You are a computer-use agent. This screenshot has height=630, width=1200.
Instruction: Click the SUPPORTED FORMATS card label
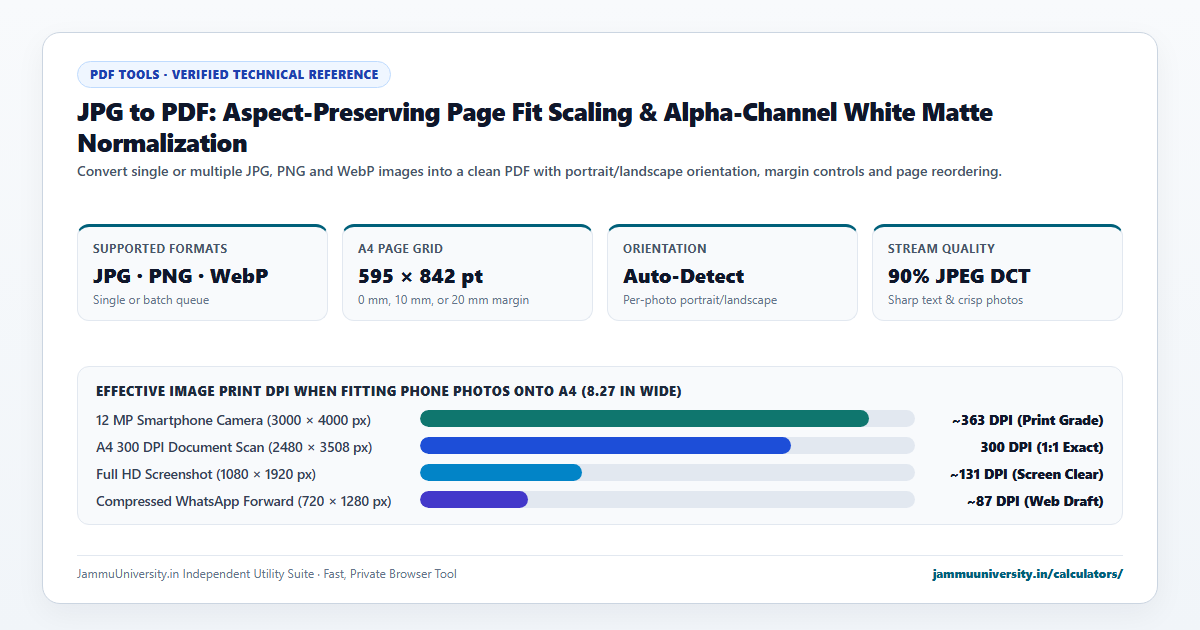click(x=160, y=248)
